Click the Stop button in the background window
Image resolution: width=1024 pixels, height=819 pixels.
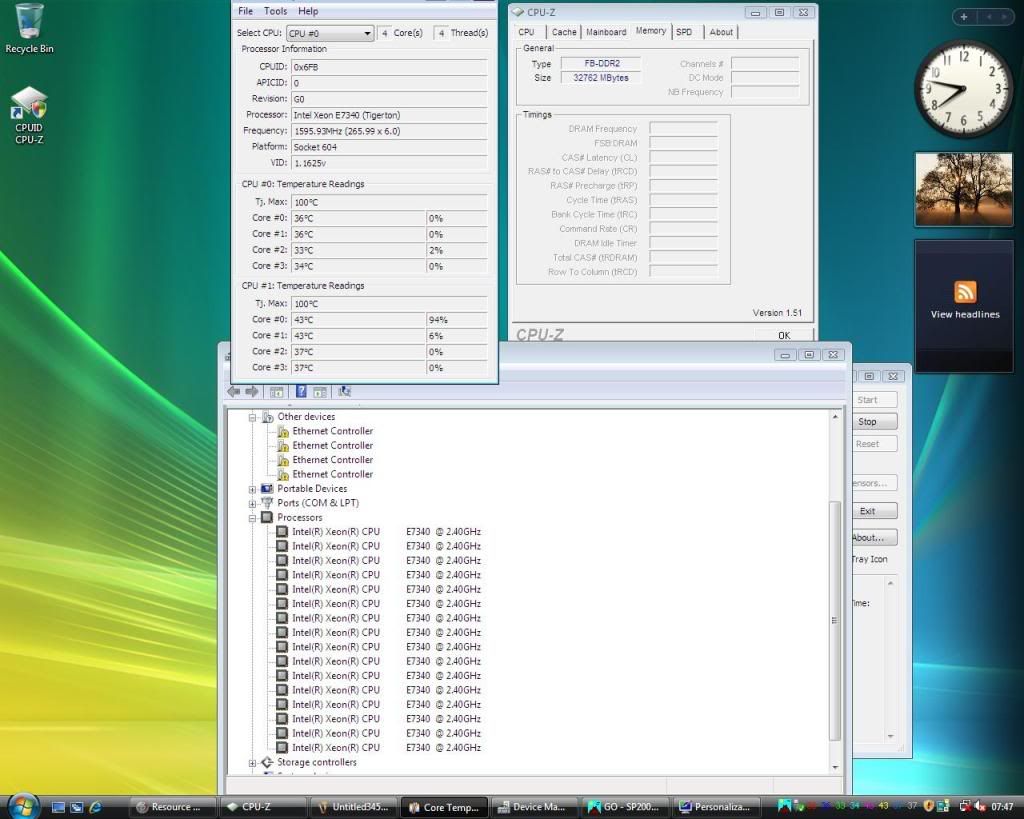coord(874,422)
